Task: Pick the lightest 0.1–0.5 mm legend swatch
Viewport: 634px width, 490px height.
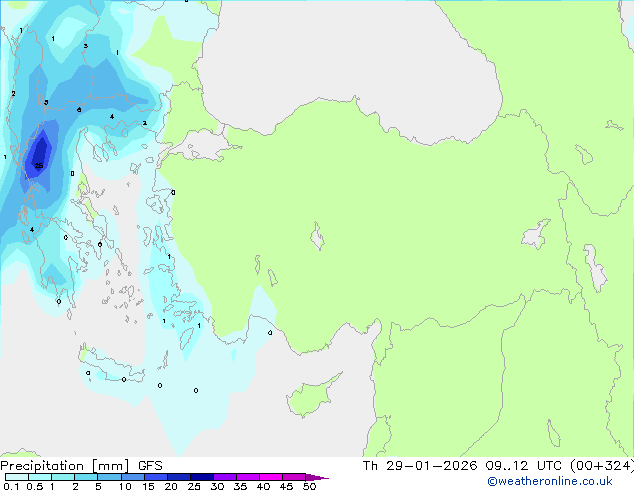Action: click(x=17, y=477)
